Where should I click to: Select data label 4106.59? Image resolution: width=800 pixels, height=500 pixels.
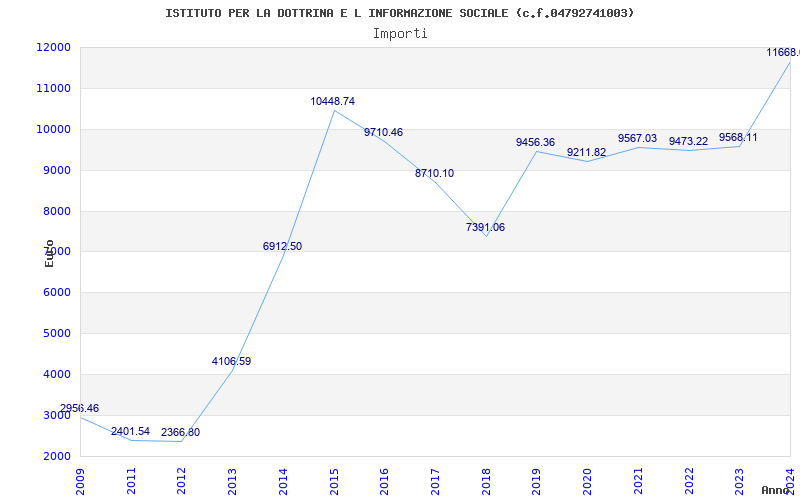[232, 362]
